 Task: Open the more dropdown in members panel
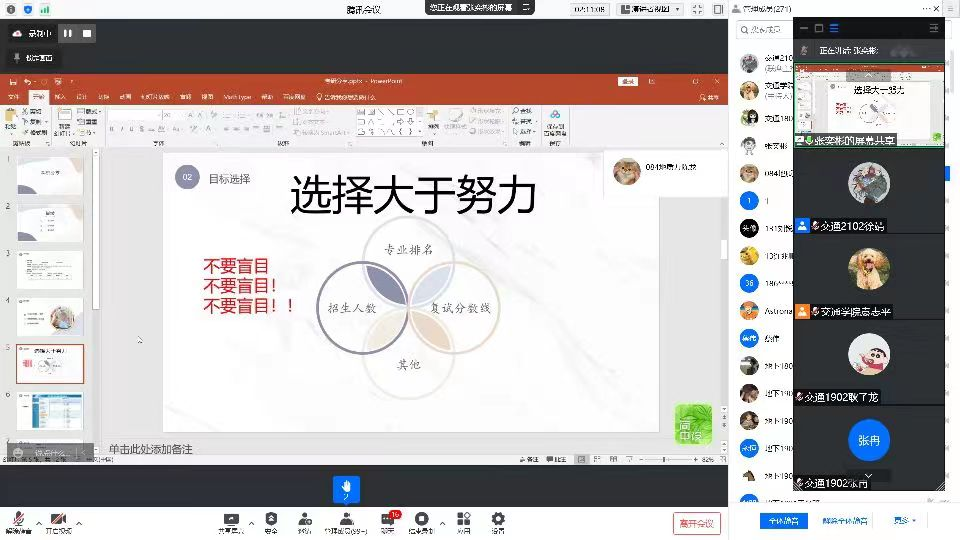pyautogui.click(x=905, y=521)
